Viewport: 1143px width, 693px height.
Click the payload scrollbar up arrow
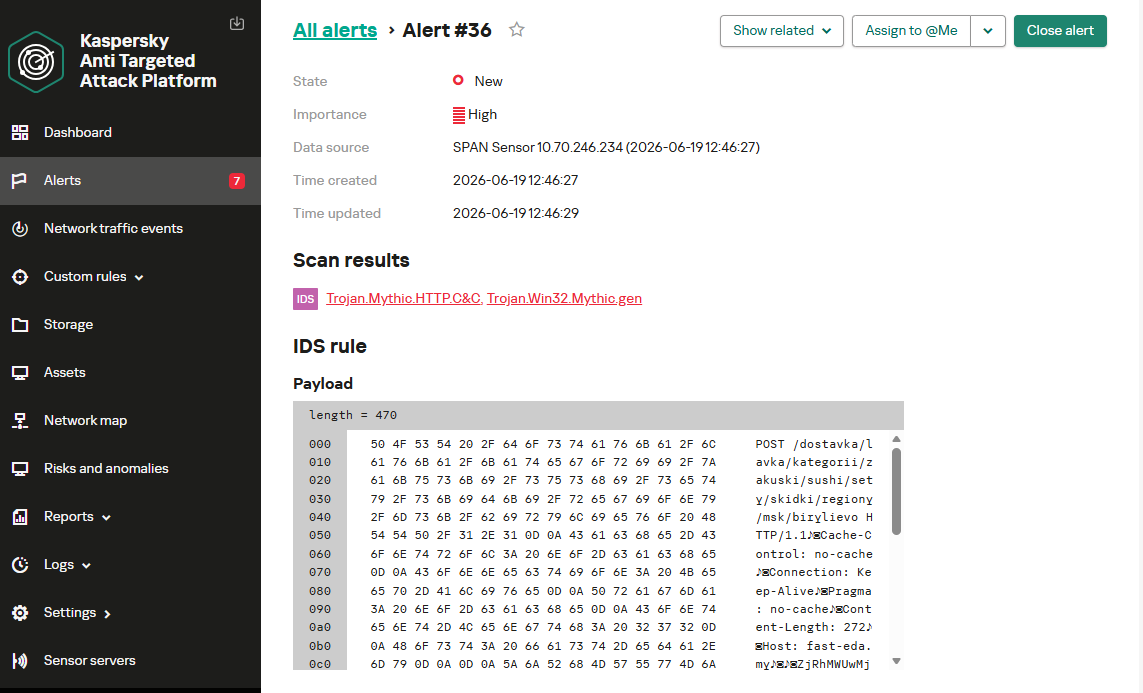(x=897, y=439)
